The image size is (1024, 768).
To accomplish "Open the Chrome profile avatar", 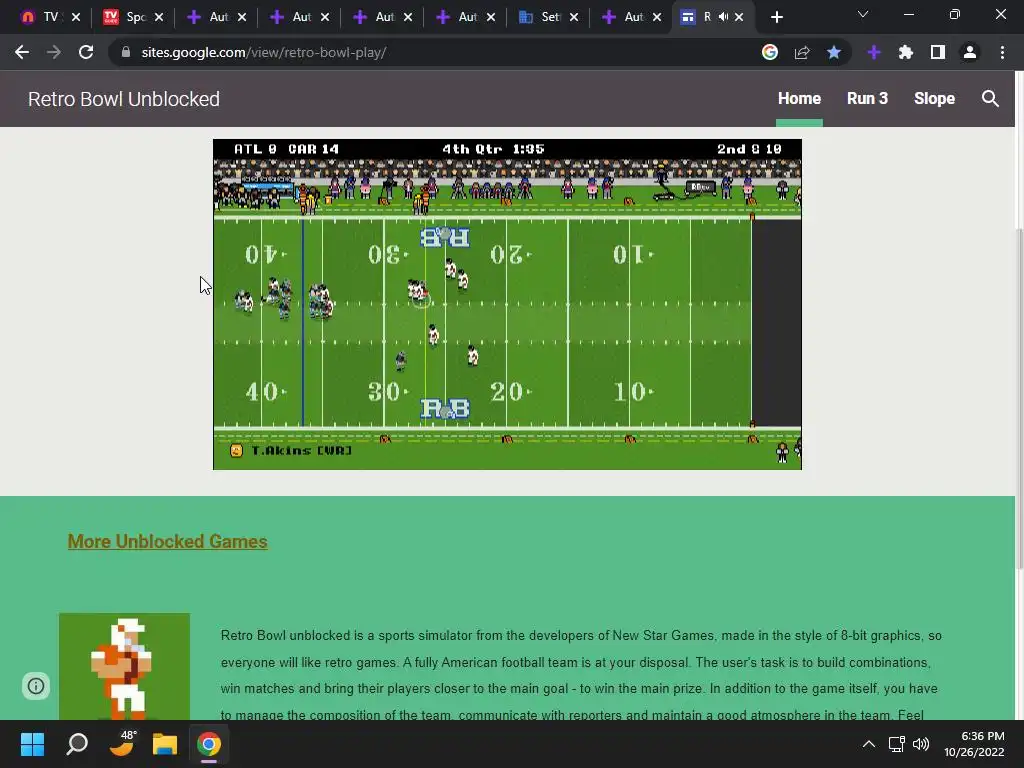I will point(970,52).
